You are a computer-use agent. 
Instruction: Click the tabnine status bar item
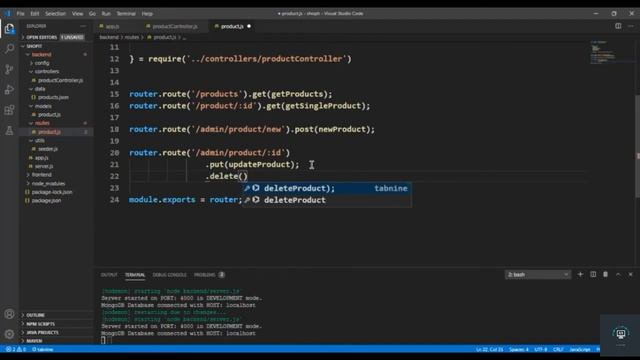(43, 349)
